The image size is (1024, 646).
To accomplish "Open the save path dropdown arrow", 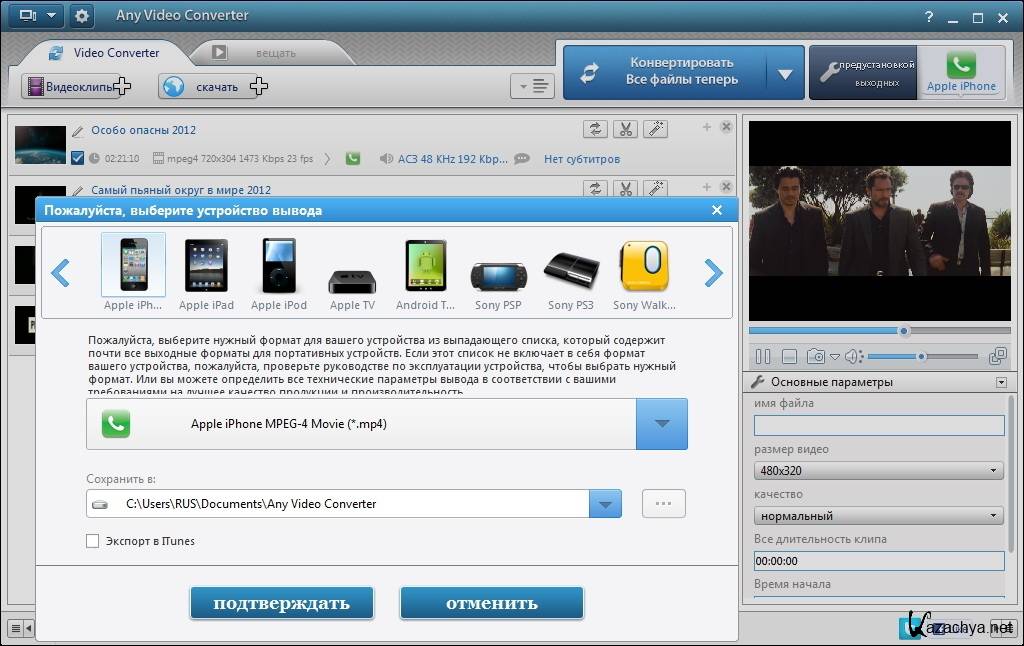I will 605,504.
